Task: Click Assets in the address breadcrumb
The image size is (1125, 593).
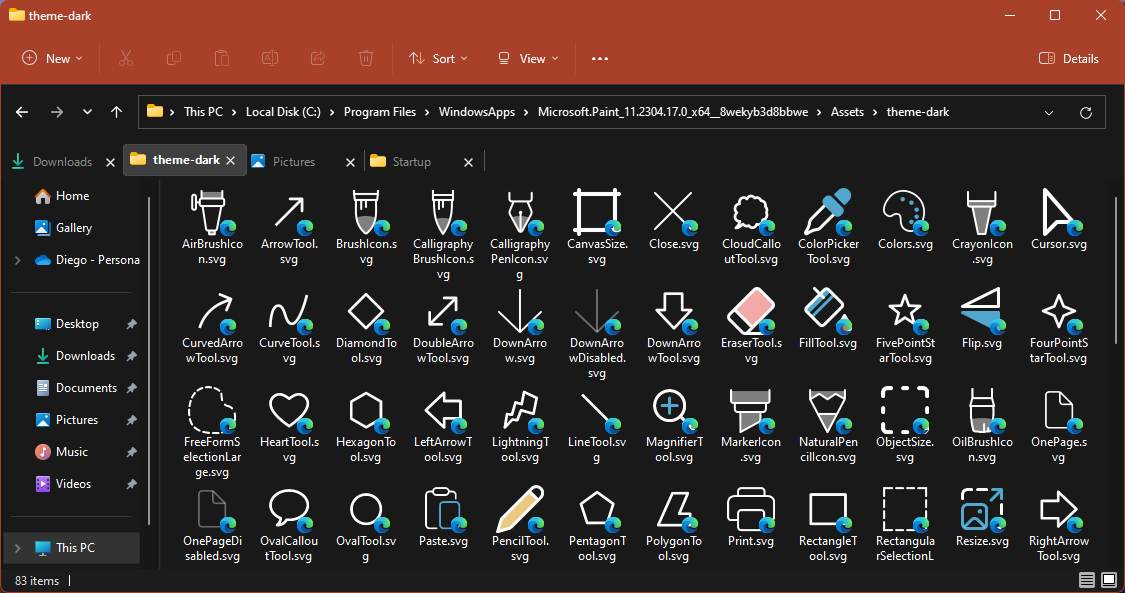Action: [847, 112]
